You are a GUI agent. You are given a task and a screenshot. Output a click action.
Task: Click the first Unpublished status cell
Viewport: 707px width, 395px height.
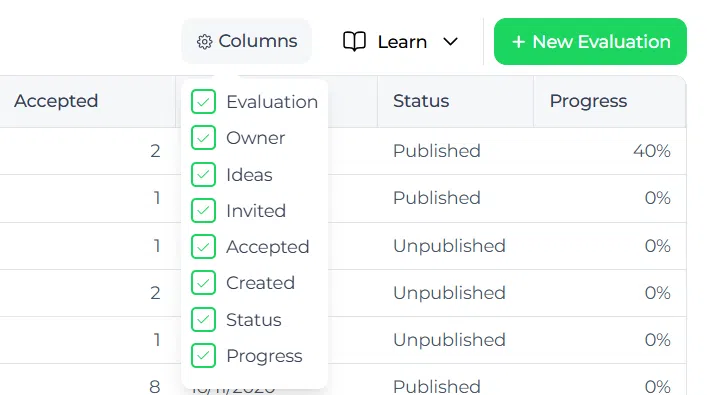[449, 246]
